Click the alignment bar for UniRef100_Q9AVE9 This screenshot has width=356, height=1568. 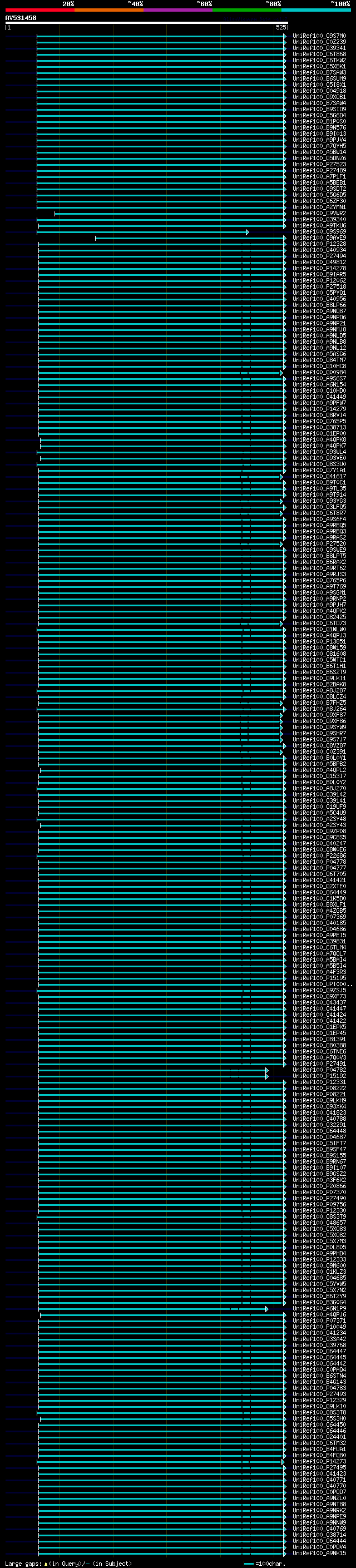coord(190,238)
